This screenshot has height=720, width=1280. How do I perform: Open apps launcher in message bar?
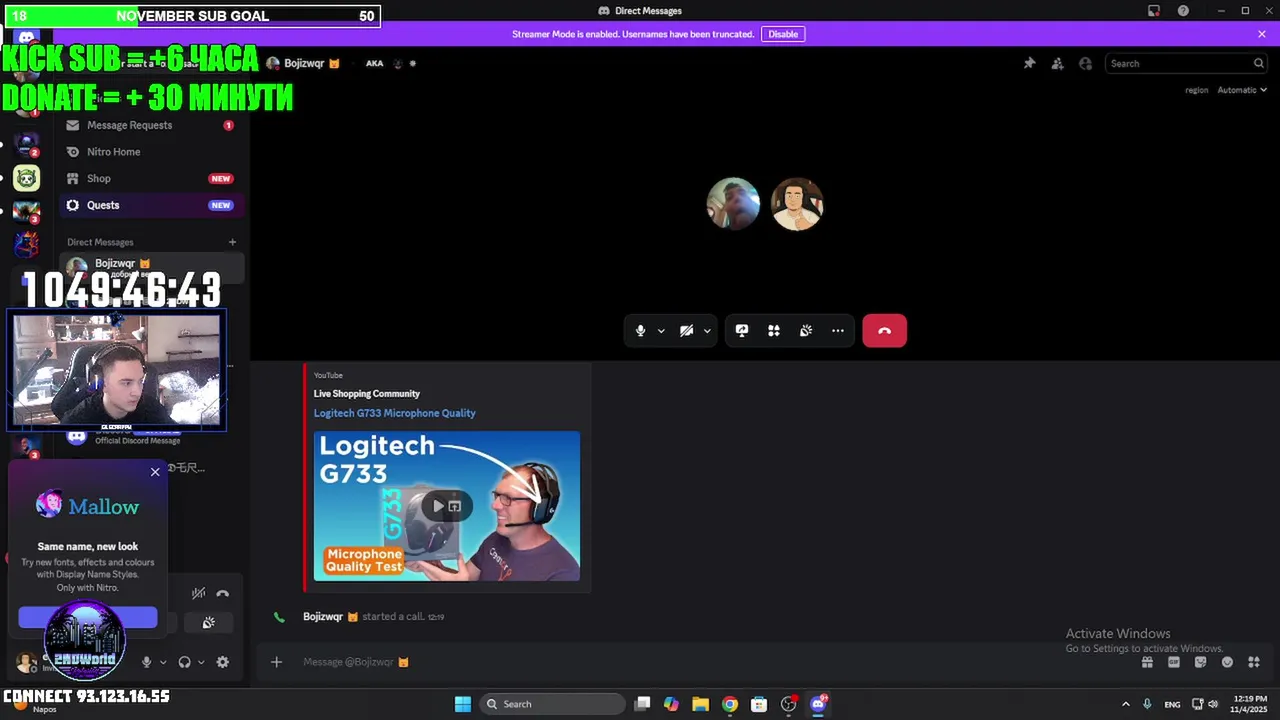tap(1254, 662)
